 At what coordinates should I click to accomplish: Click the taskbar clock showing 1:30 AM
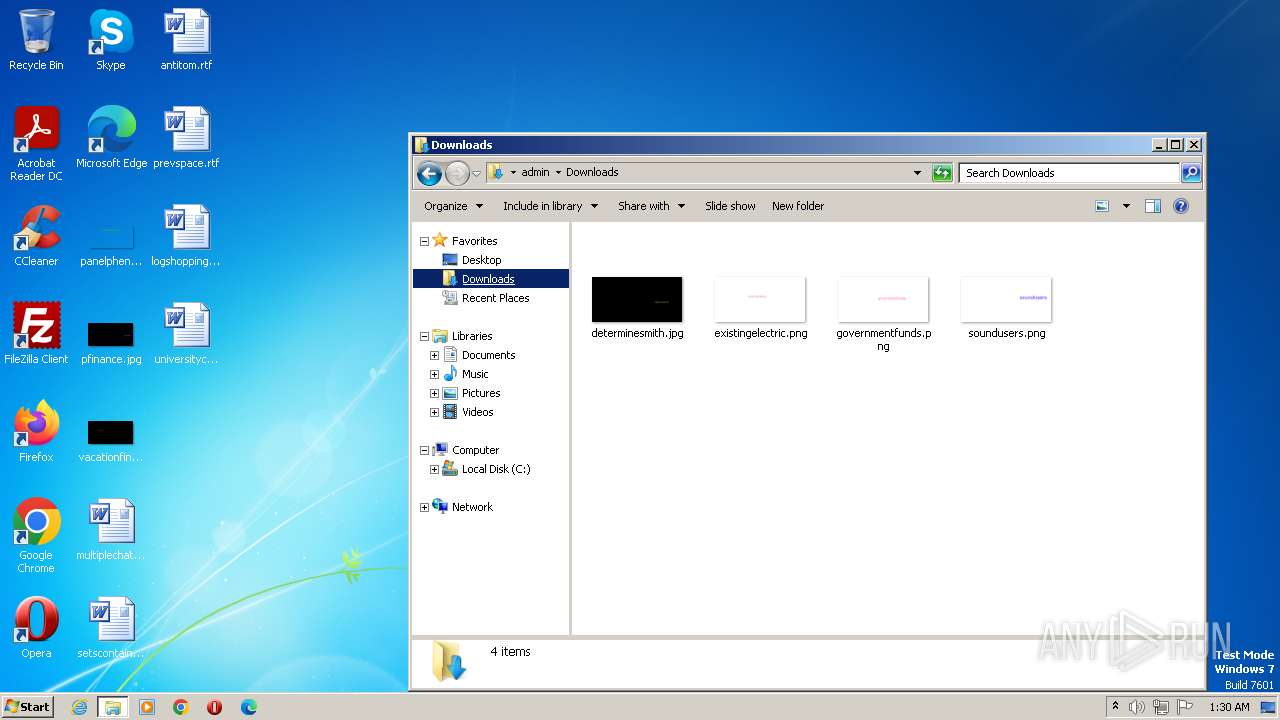tap(1229, 707)
